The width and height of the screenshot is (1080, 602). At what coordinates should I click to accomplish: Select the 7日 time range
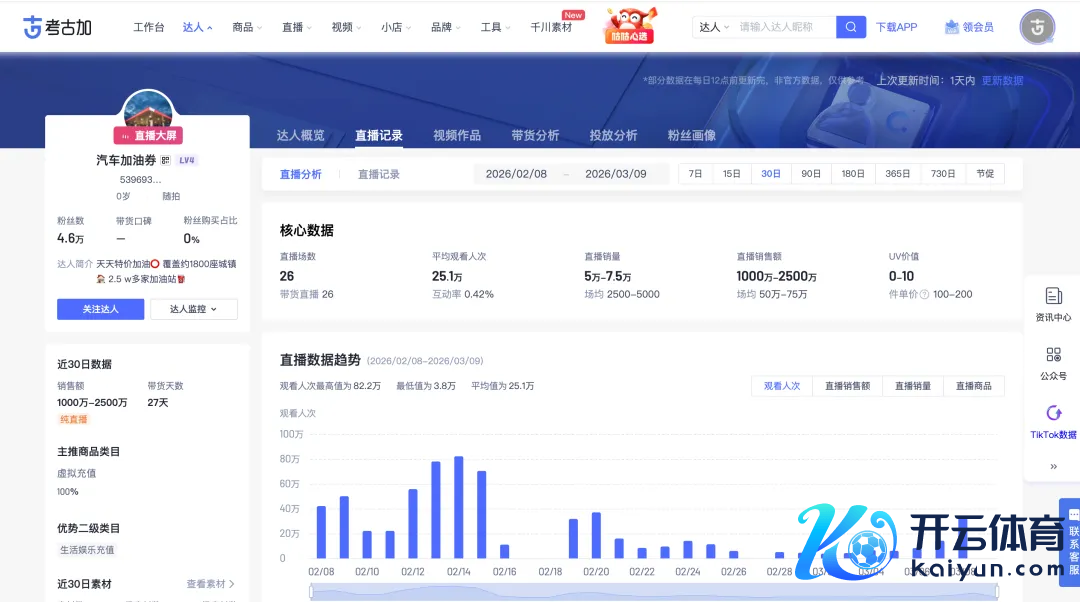click(695, 174)
